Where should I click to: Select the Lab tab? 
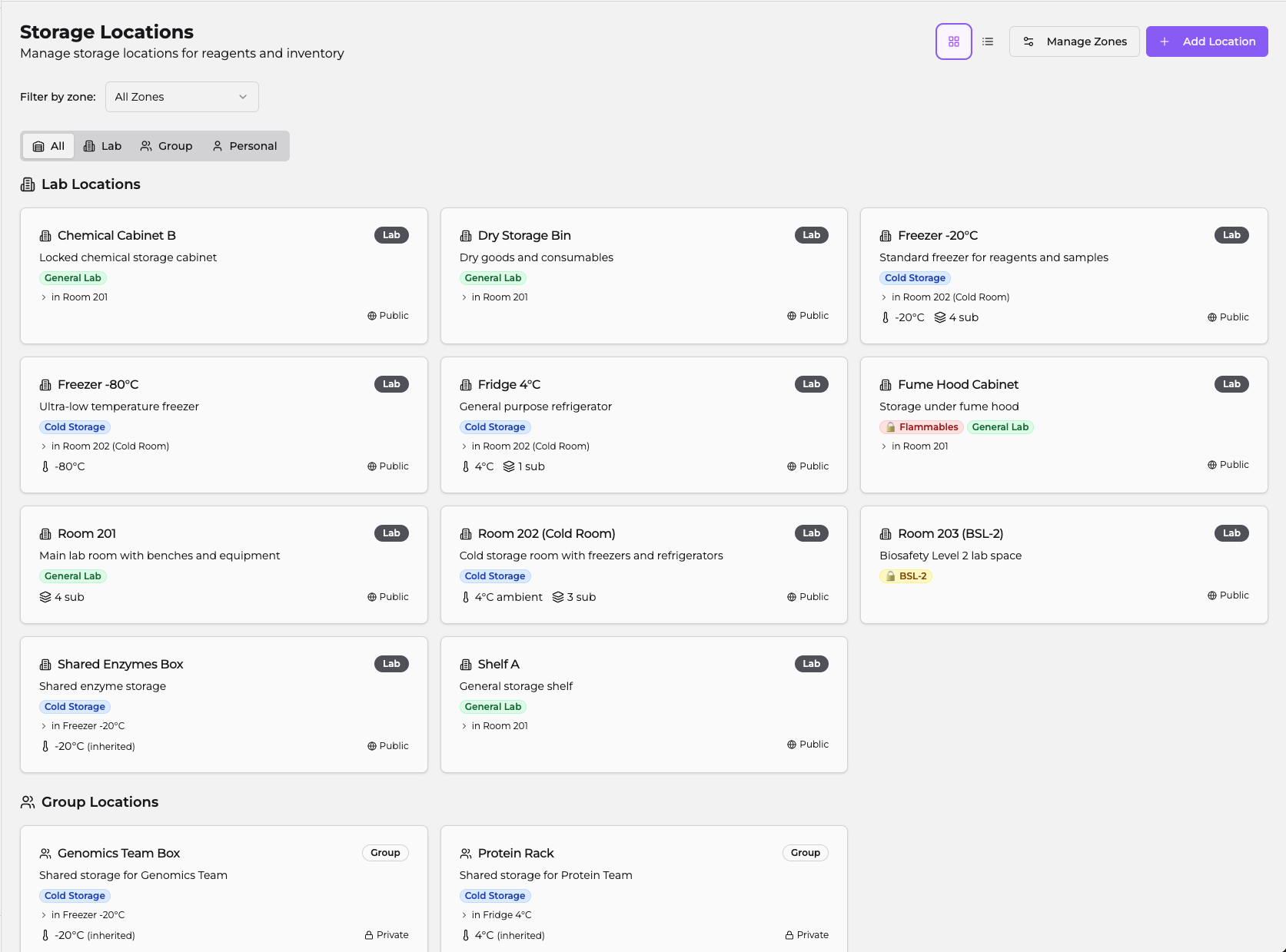click(x=102, y=146)
